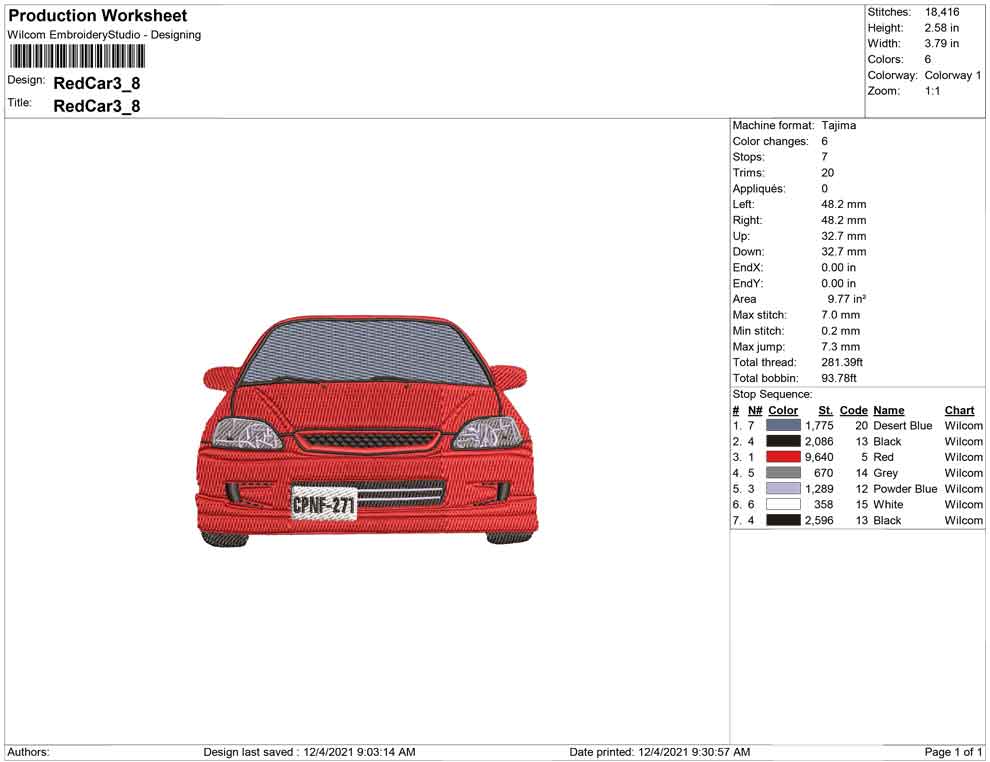Image resolution: width=990 pixels, height=762 pixels.
Task: Click the "Page 1 of 1" footer text
Action: [x=953, y=752]
